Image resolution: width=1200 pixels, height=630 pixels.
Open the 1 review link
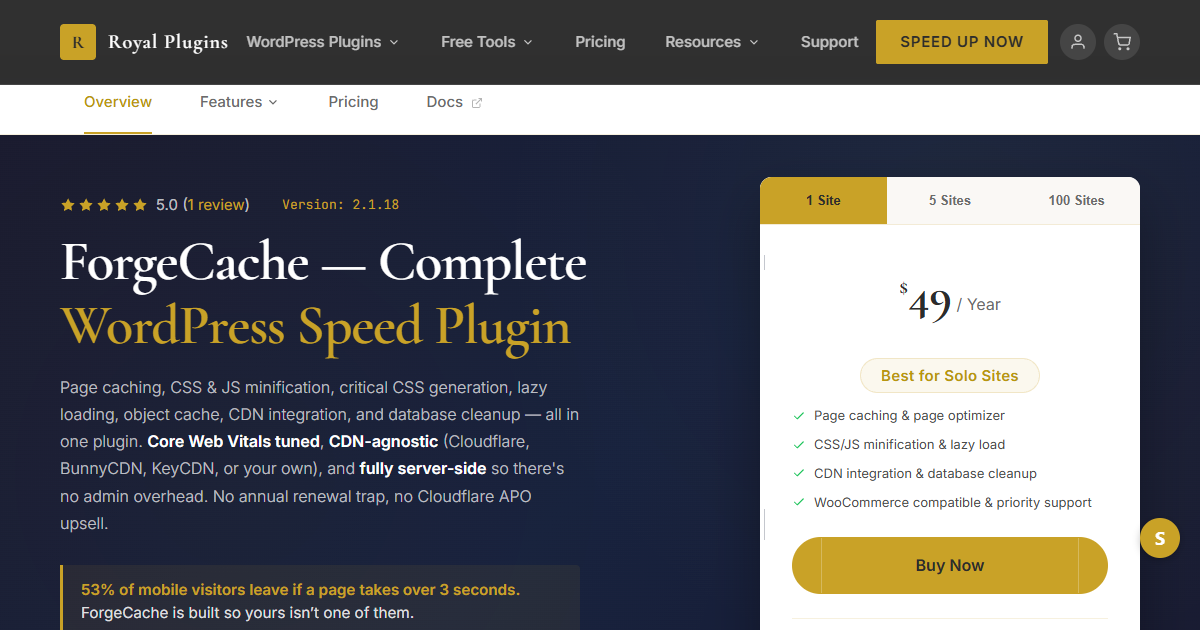coord(216,205)
